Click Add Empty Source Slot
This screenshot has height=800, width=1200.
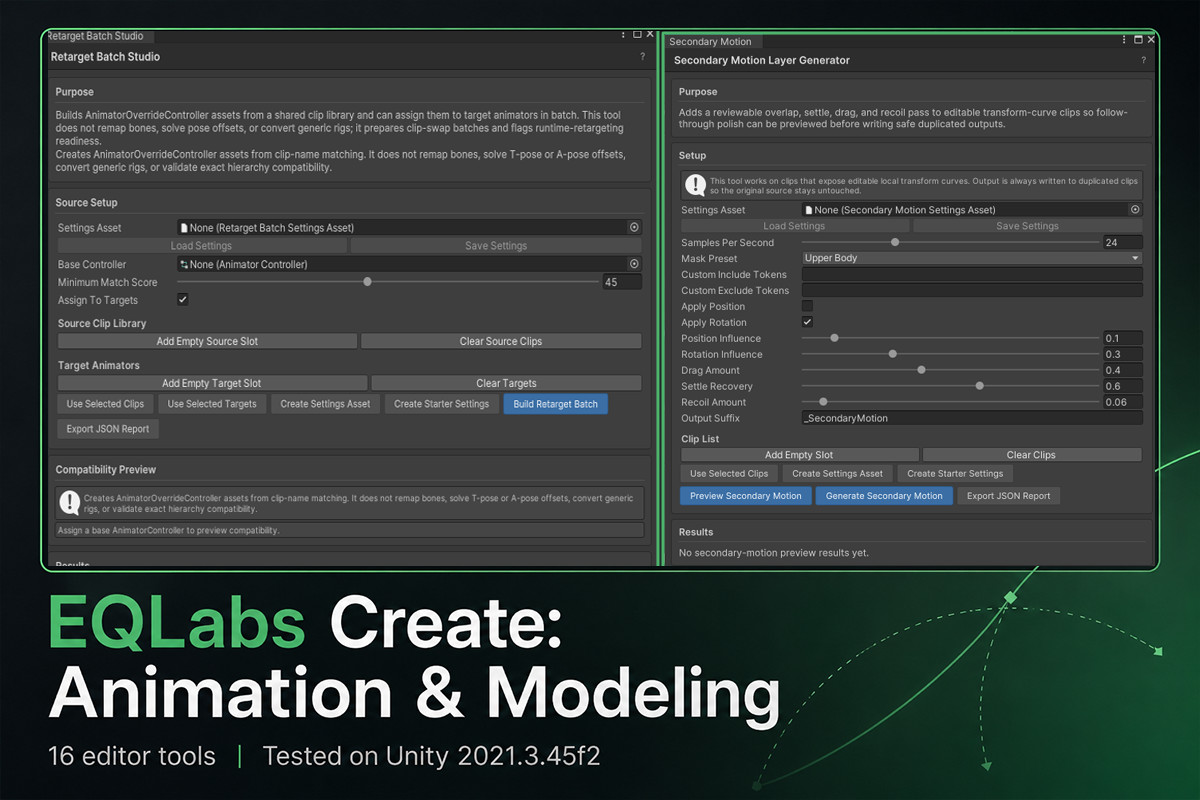click(x=207, y=341)
